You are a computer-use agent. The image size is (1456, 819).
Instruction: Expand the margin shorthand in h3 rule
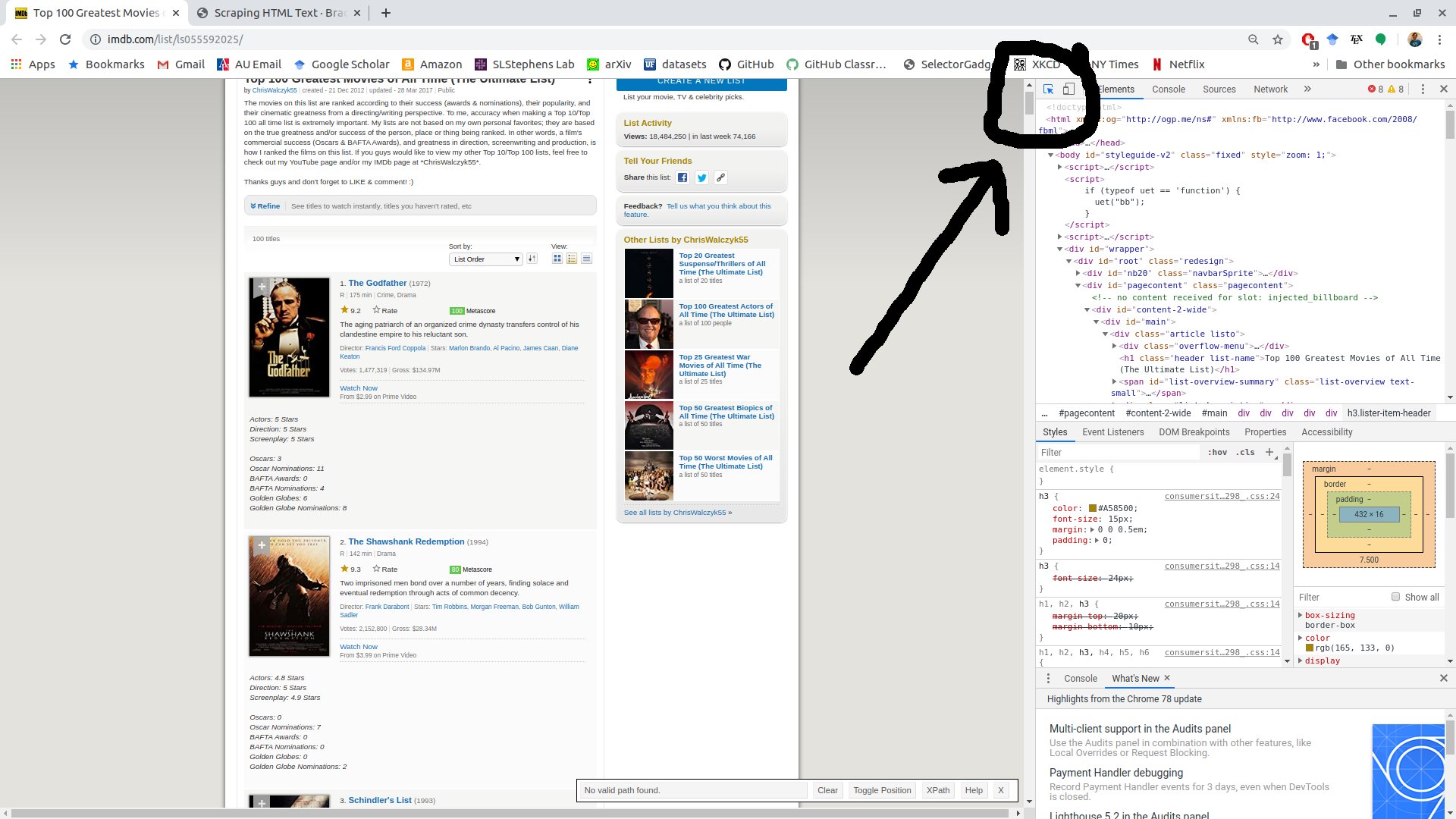pyautogui.click(x=1092, y=529)
